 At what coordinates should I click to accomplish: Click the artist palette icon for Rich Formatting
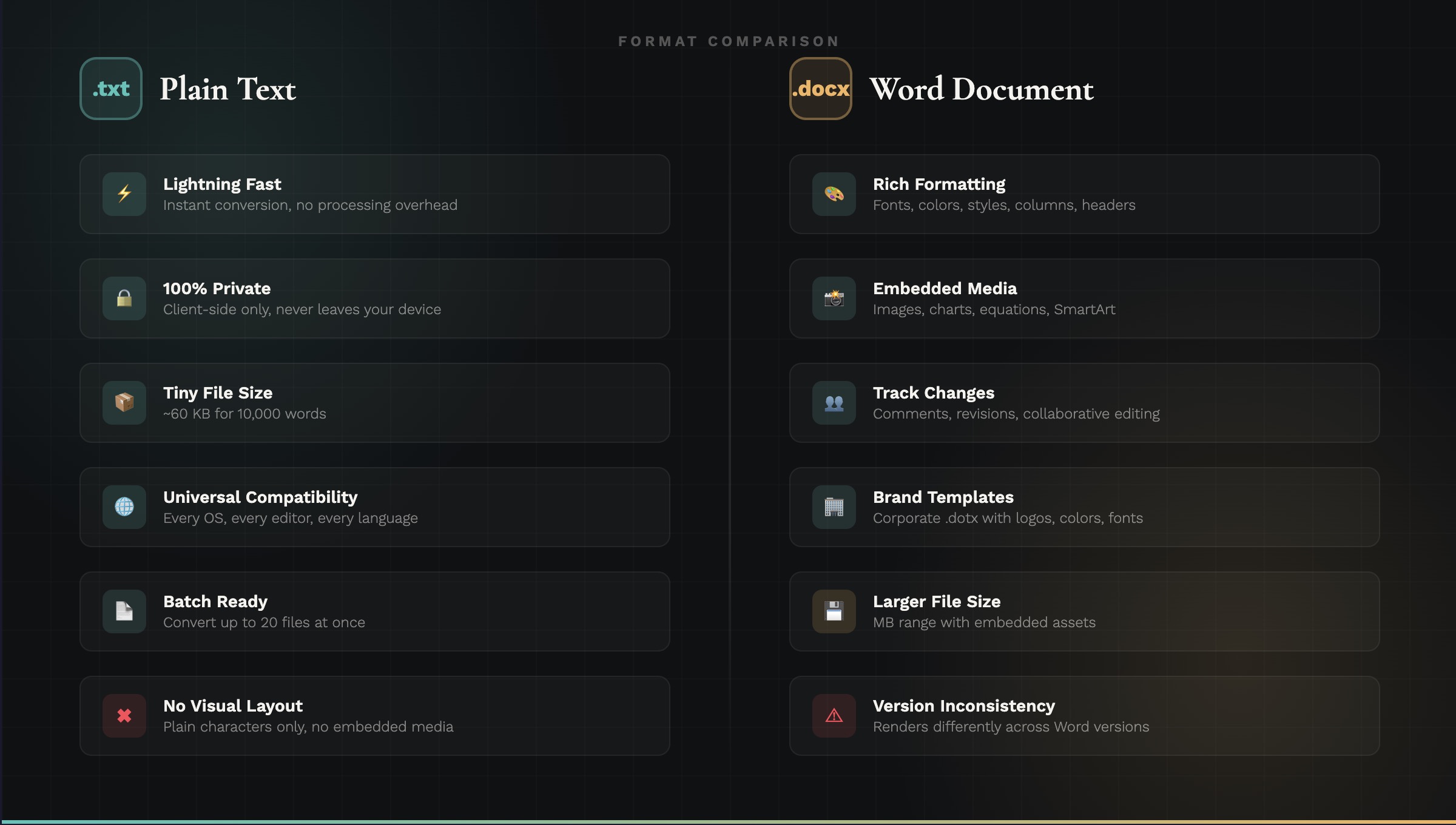834,194
